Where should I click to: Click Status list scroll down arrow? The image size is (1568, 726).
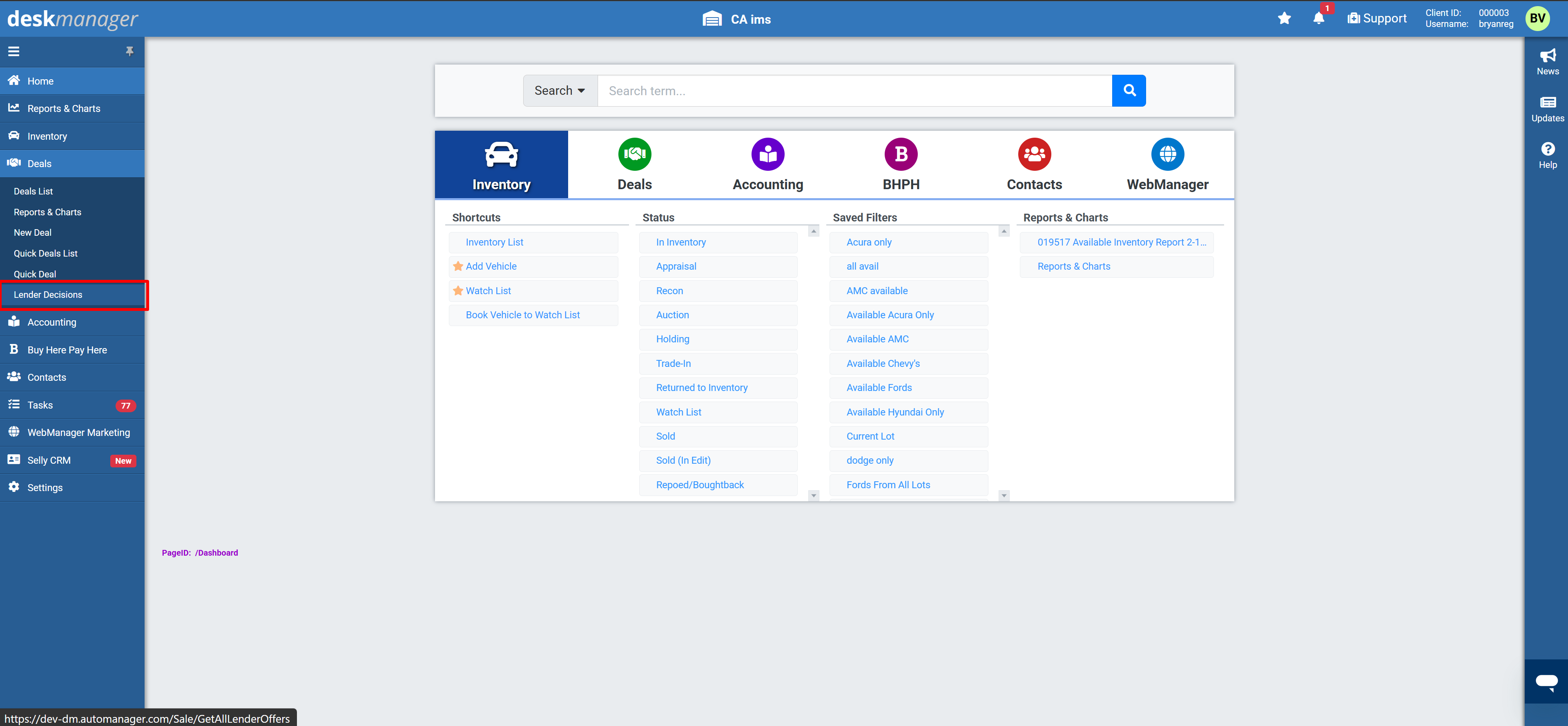814,496
